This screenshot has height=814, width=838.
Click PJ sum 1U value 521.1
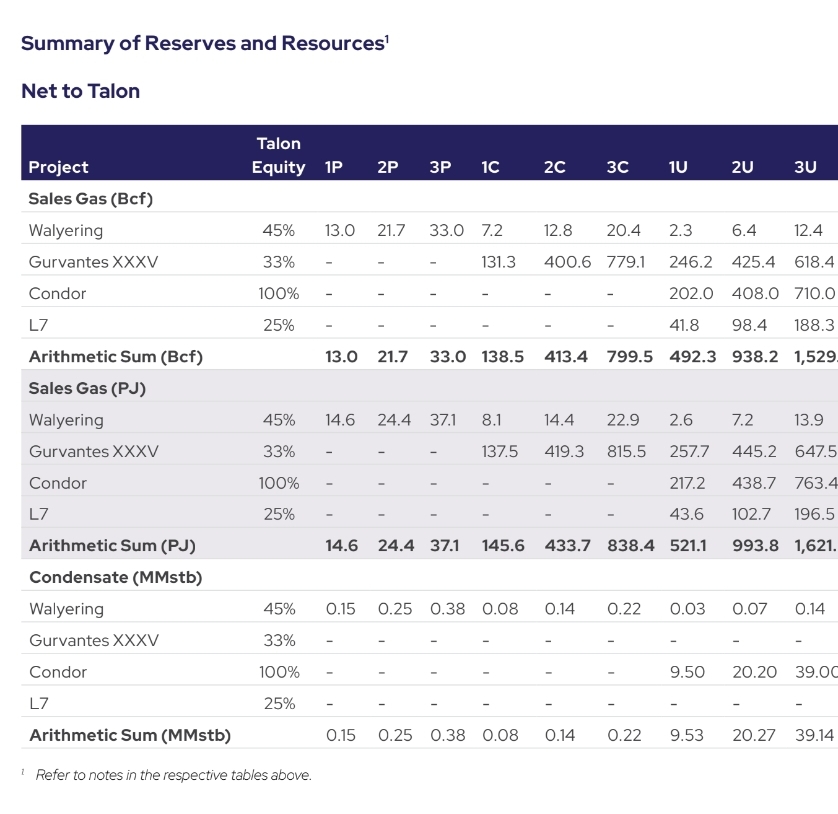click(688, 546)
